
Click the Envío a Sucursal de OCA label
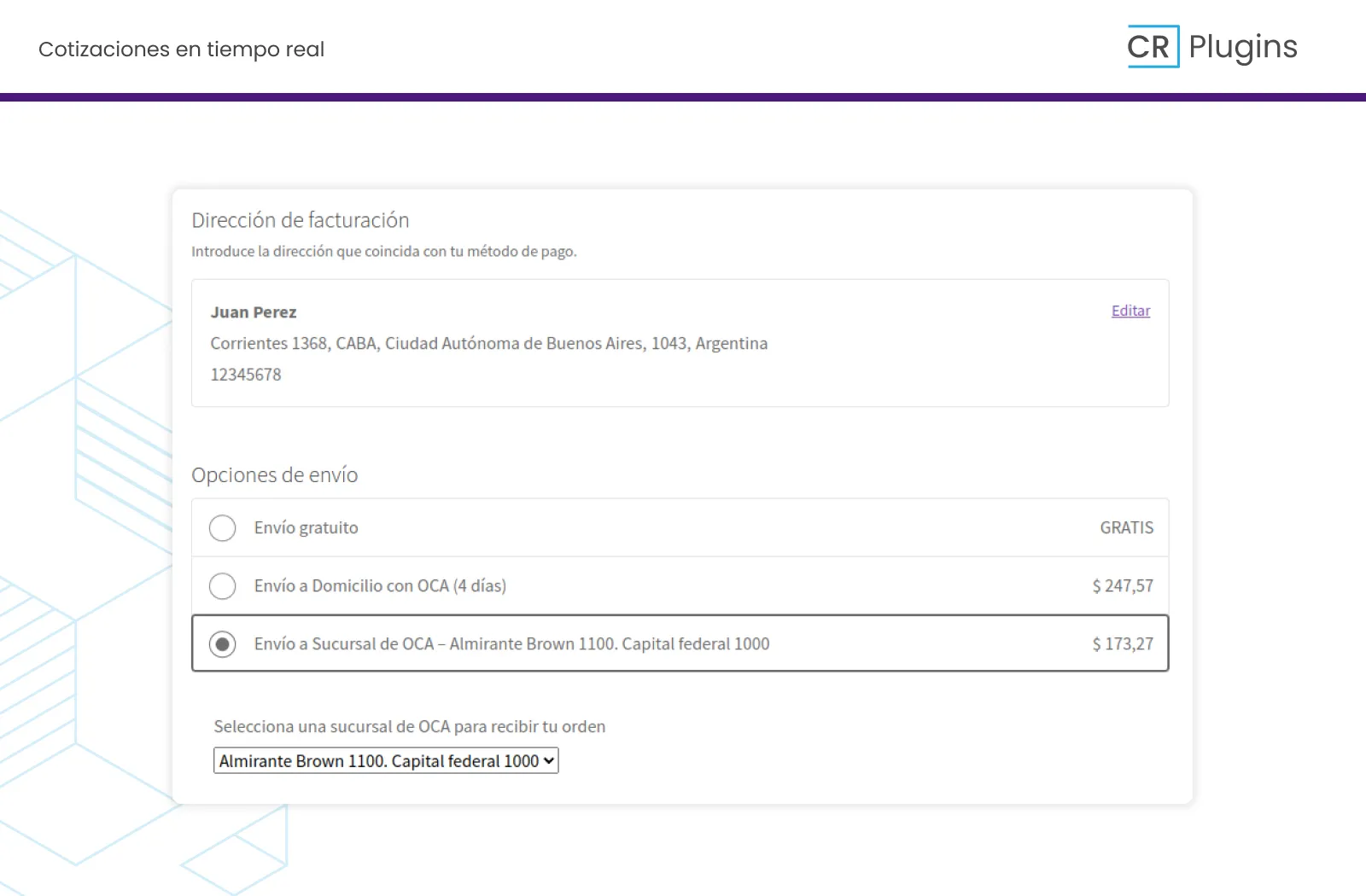click(511, 644)
